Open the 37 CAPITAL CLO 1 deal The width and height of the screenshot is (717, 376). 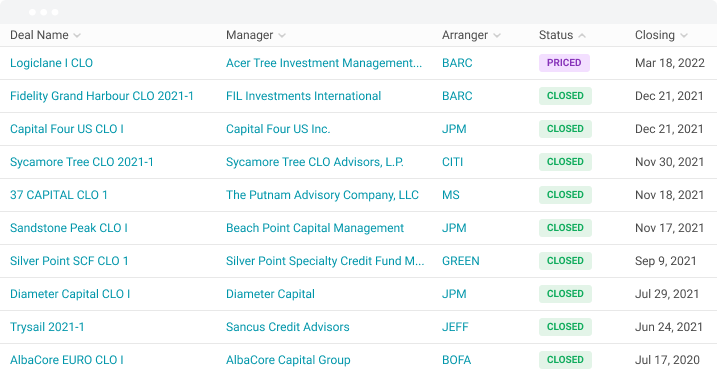[x=59, y=195]
